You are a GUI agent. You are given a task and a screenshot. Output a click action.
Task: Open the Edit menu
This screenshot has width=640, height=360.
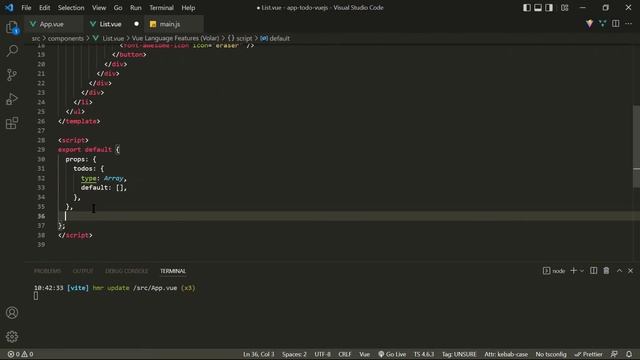(x=44, y=8)
